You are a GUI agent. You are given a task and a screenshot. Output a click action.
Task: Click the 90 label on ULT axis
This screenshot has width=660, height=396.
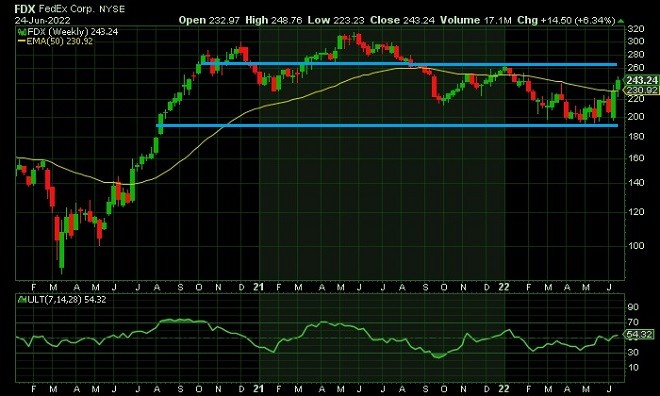pyautogui.click(x=633, y=307)
